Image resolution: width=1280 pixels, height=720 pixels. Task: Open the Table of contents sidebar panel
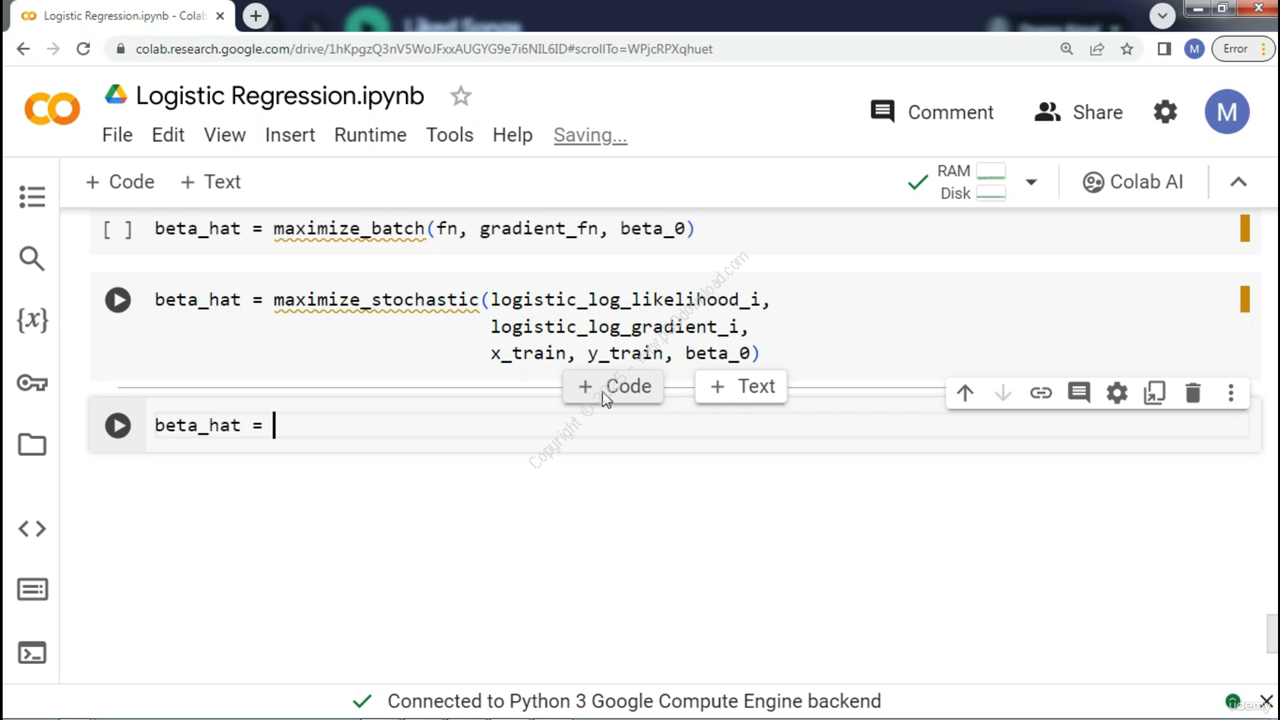[x=32, y=197]
